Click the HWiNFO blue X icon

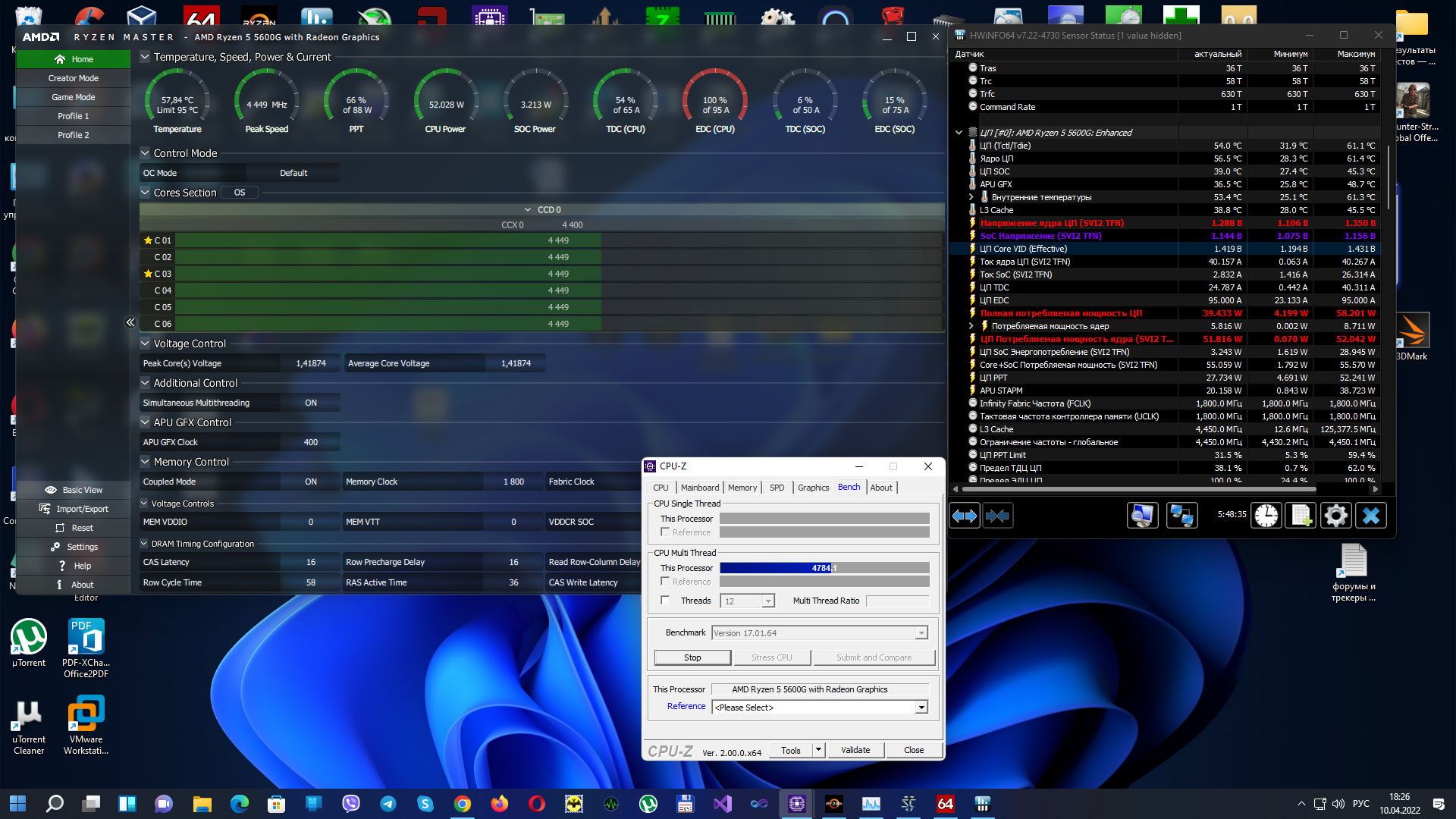pyautogui.click(x=1370, y=516)
